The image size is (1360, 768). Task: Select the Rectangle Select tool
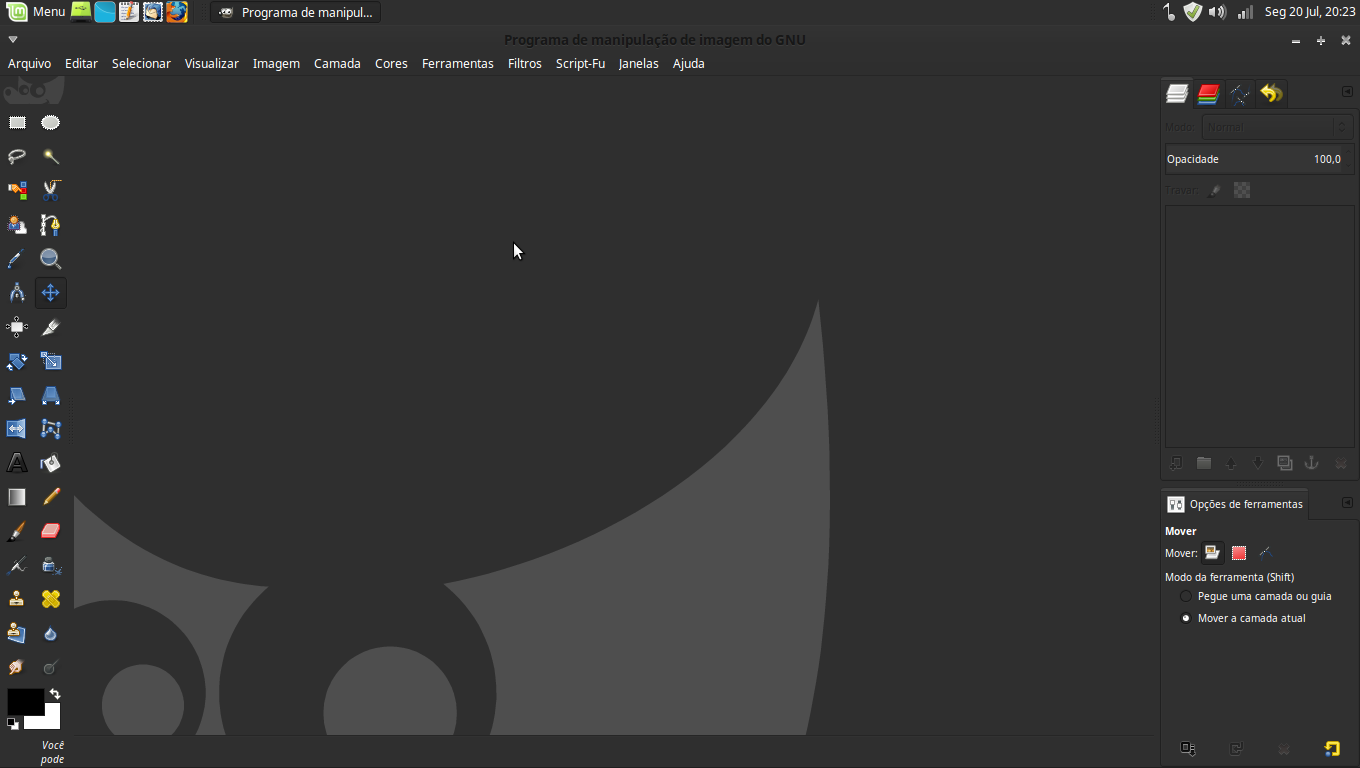(x=17, y=123)
